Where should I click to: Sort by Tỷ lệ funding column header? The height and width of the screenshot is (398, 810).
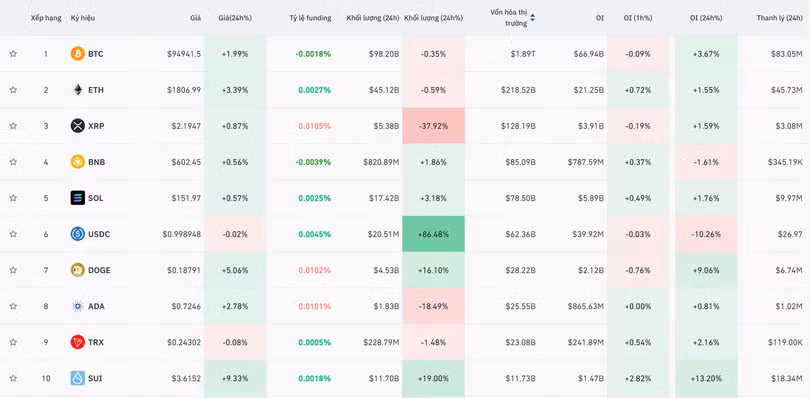point(310,18)
